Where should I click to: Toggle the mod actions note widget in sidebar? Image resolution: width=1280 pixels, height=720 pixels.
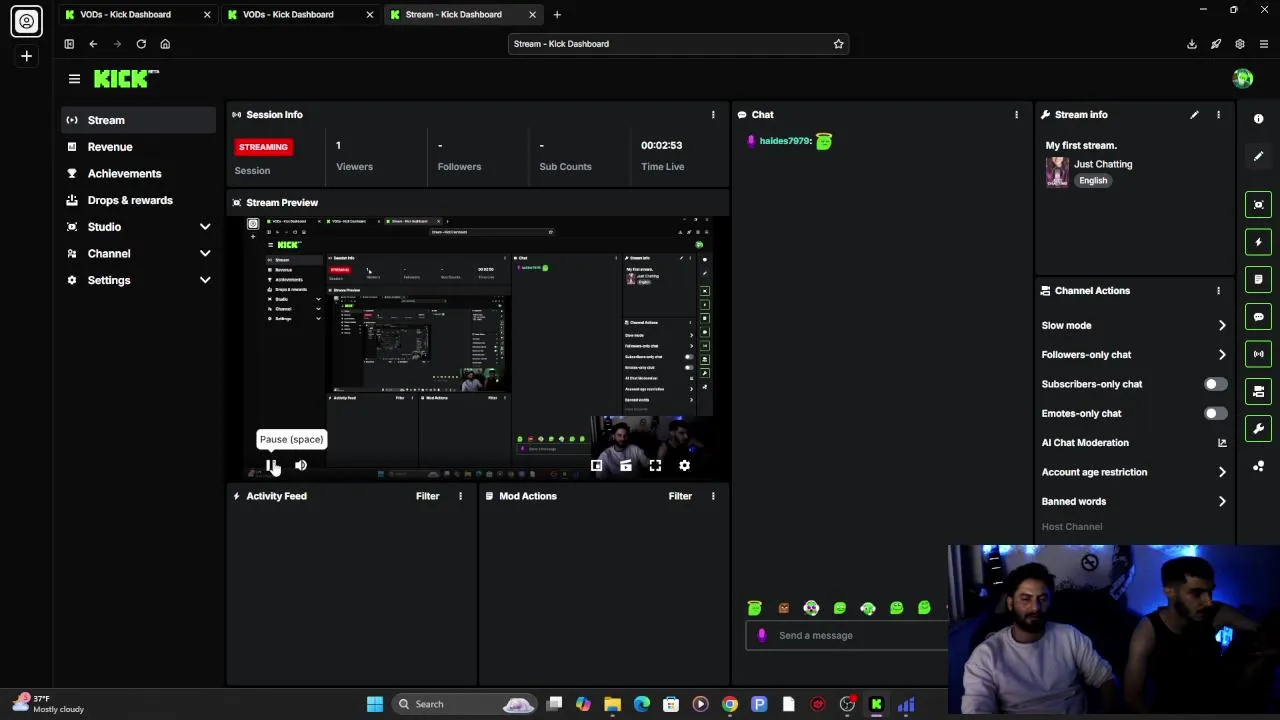click(x=1259, y=279)
